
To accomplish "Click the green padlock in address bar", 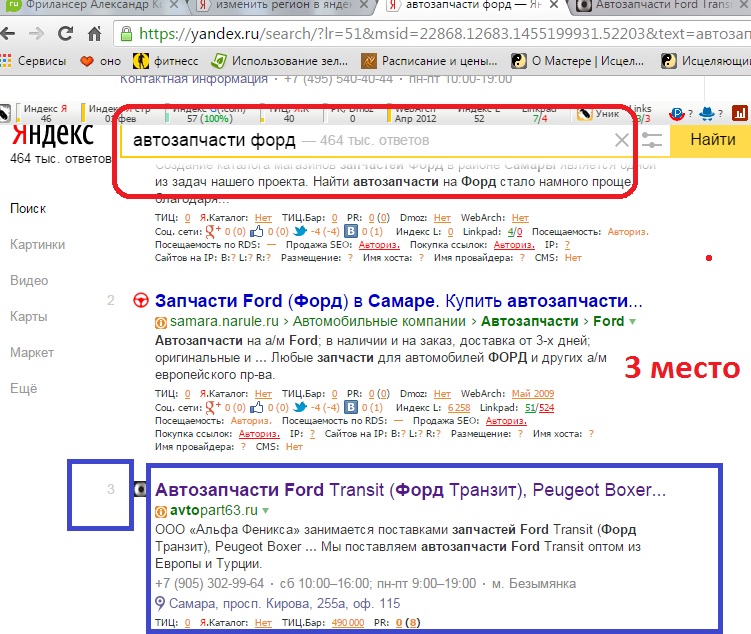I will click(126, 34).
